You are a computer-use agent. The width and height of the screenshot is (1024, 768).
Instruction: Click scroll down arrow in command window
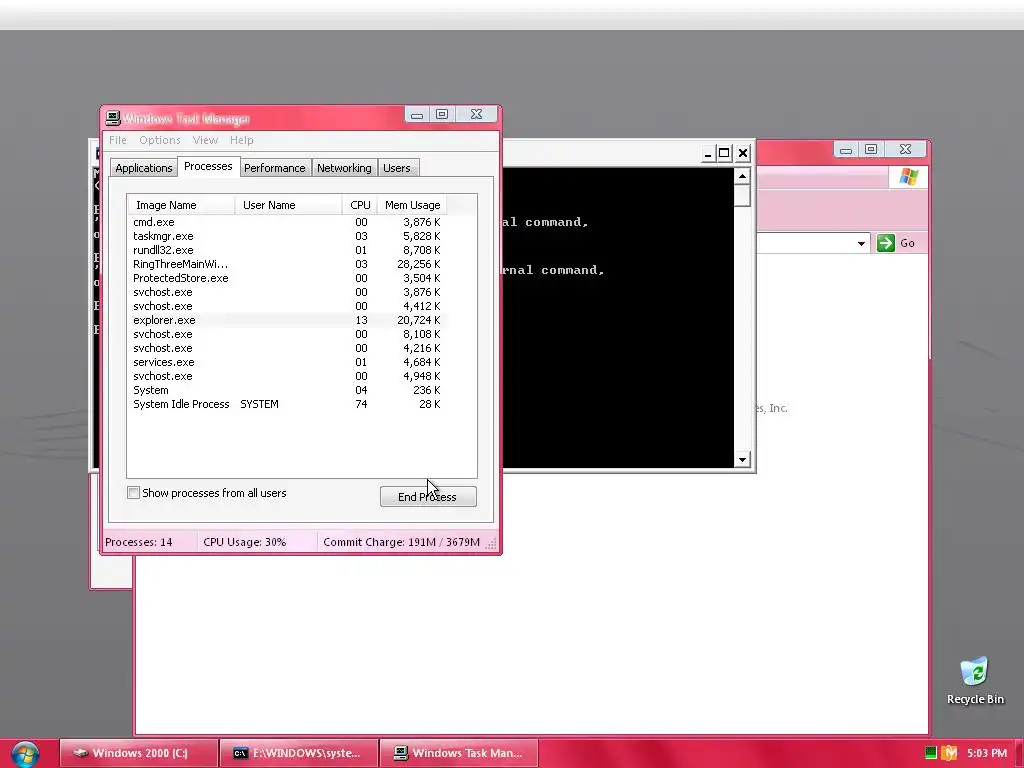point(742,460)
